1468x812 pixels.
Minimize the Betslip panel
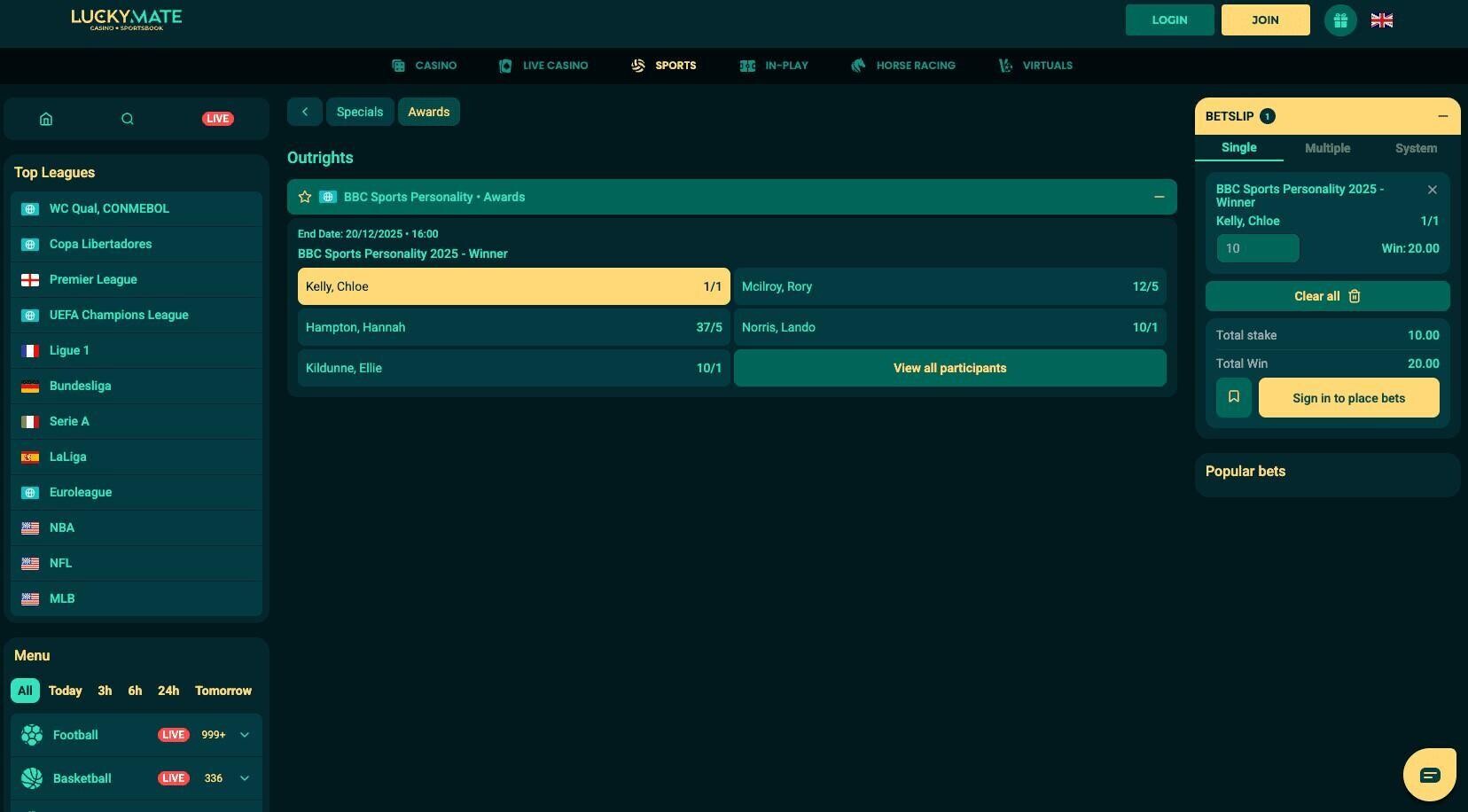(1442, 116)
